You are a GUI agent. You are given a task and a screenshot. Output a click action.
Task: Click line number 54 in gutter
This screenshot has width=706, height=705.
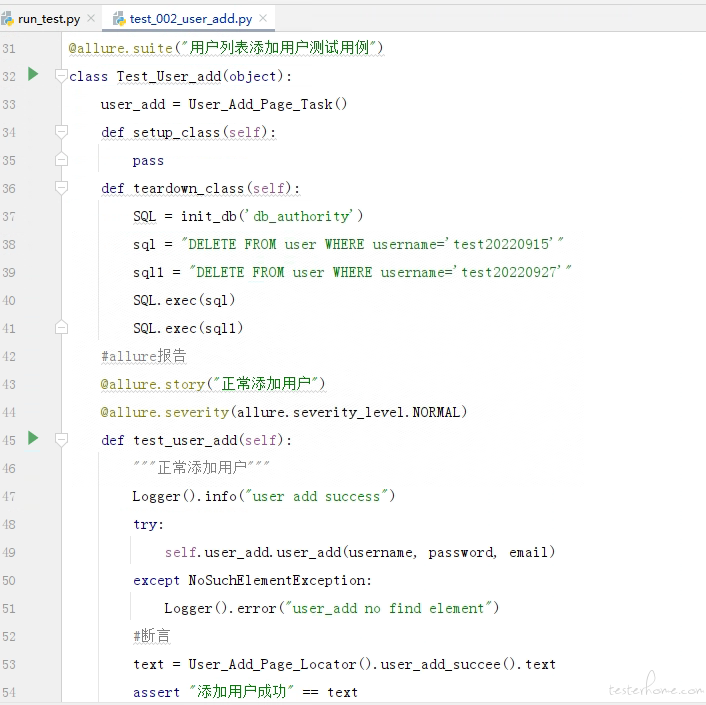9,692
